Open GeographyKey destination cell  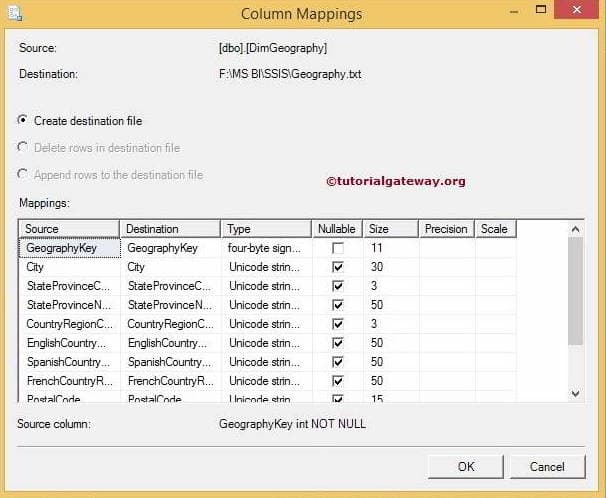coord(171,248)
